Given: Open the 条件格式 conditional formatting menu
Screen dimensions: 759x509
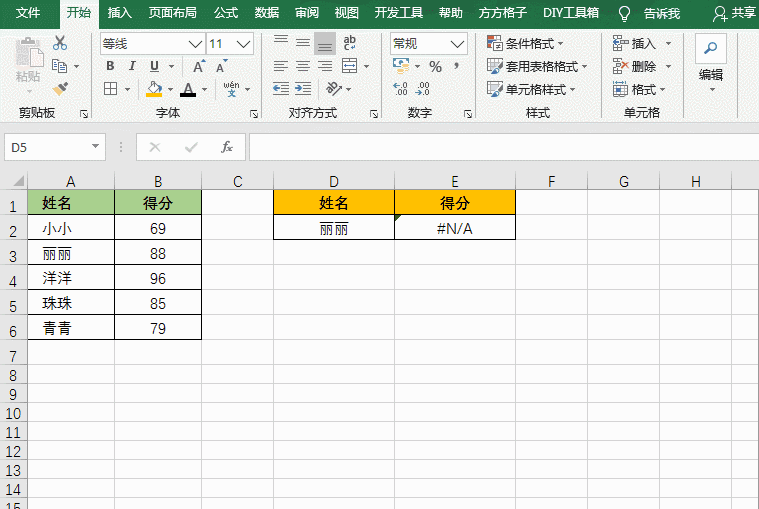Looking at the screenshot, I should [525, 44].
